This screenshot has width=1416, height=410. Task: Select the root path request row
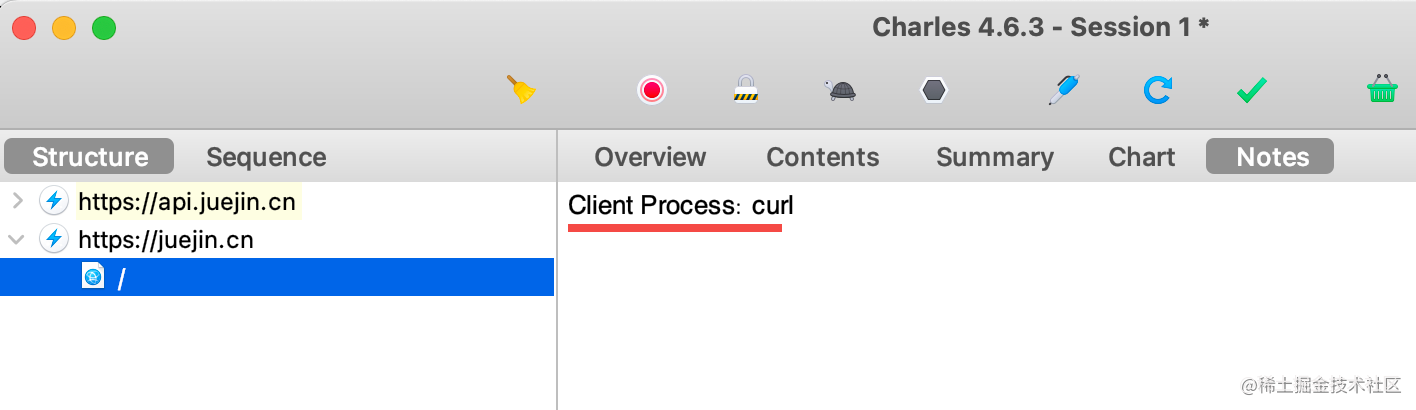coord(121,278)
